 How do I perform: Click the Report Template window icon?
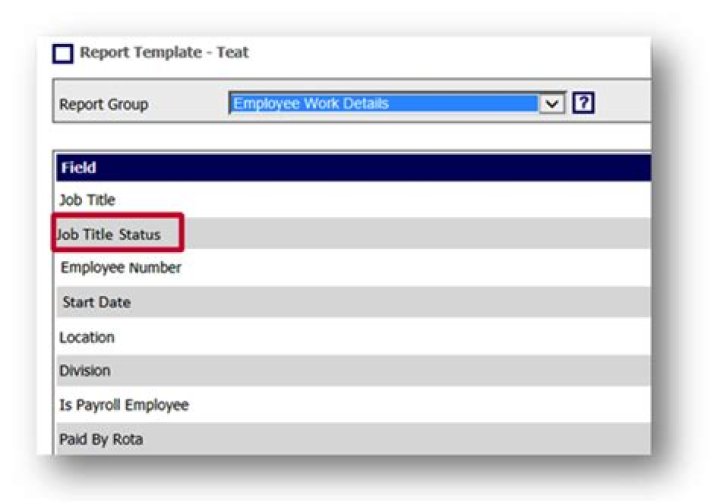point(63,53)
